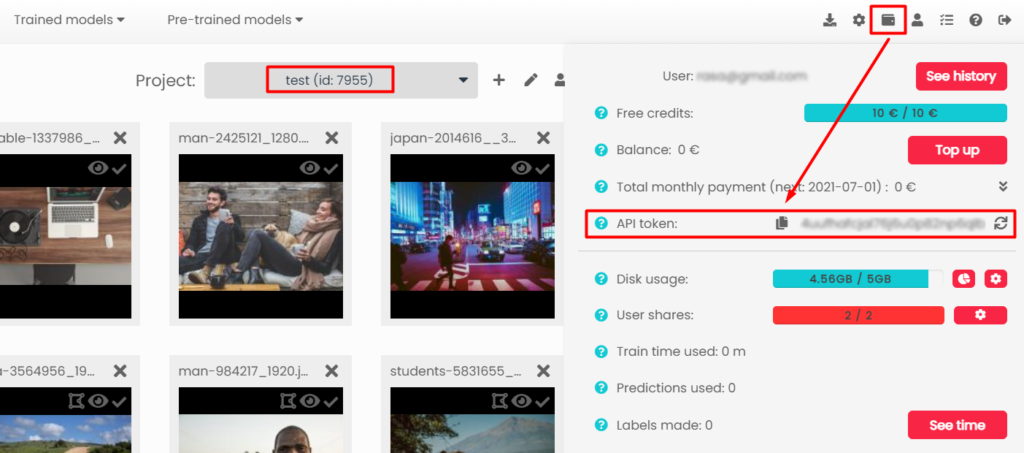1024x453 pixels.
Task: Toggle eye icon on japan-2014616 image
Action: click(x=521, y=168)
